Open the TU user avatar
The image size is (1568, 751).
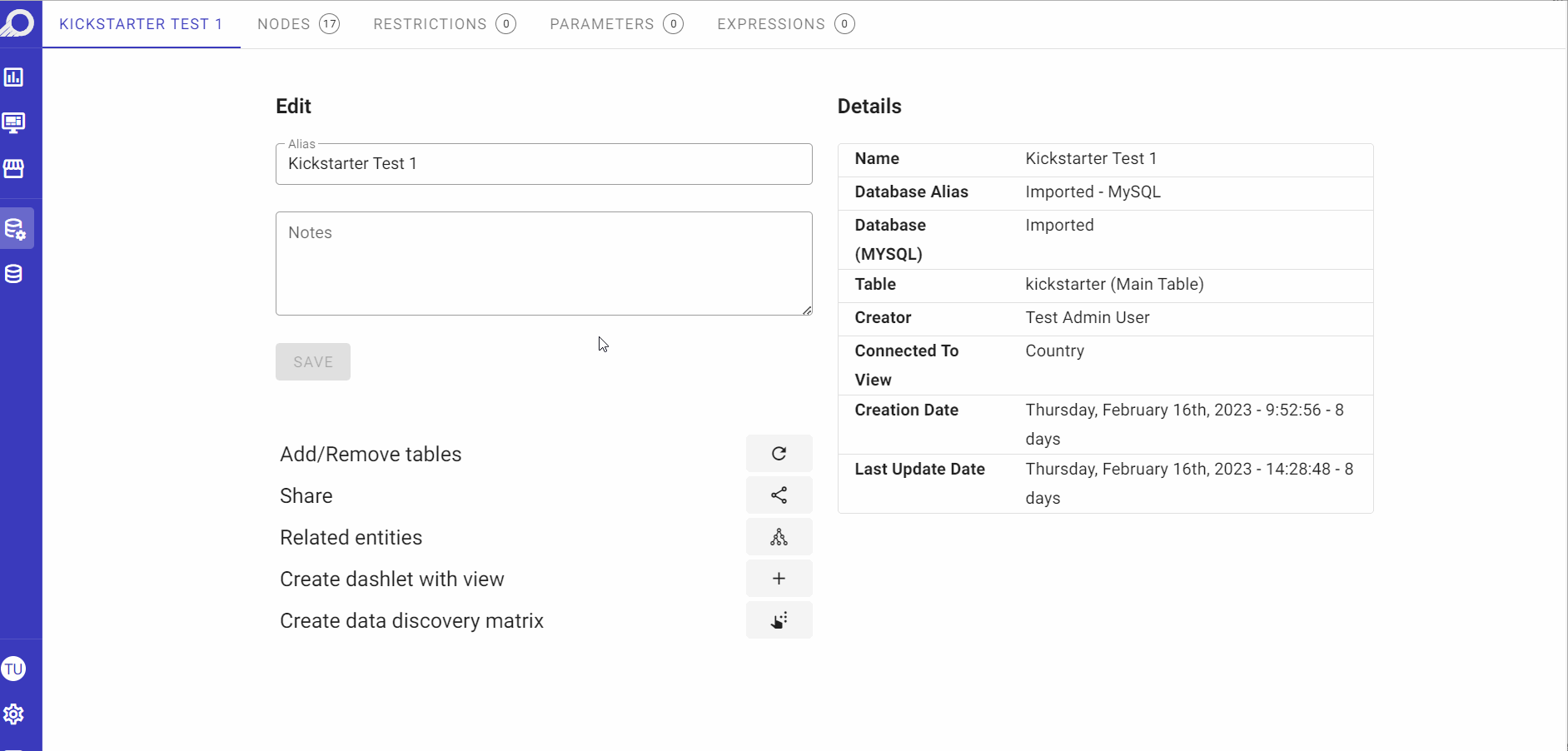(13, 669)
